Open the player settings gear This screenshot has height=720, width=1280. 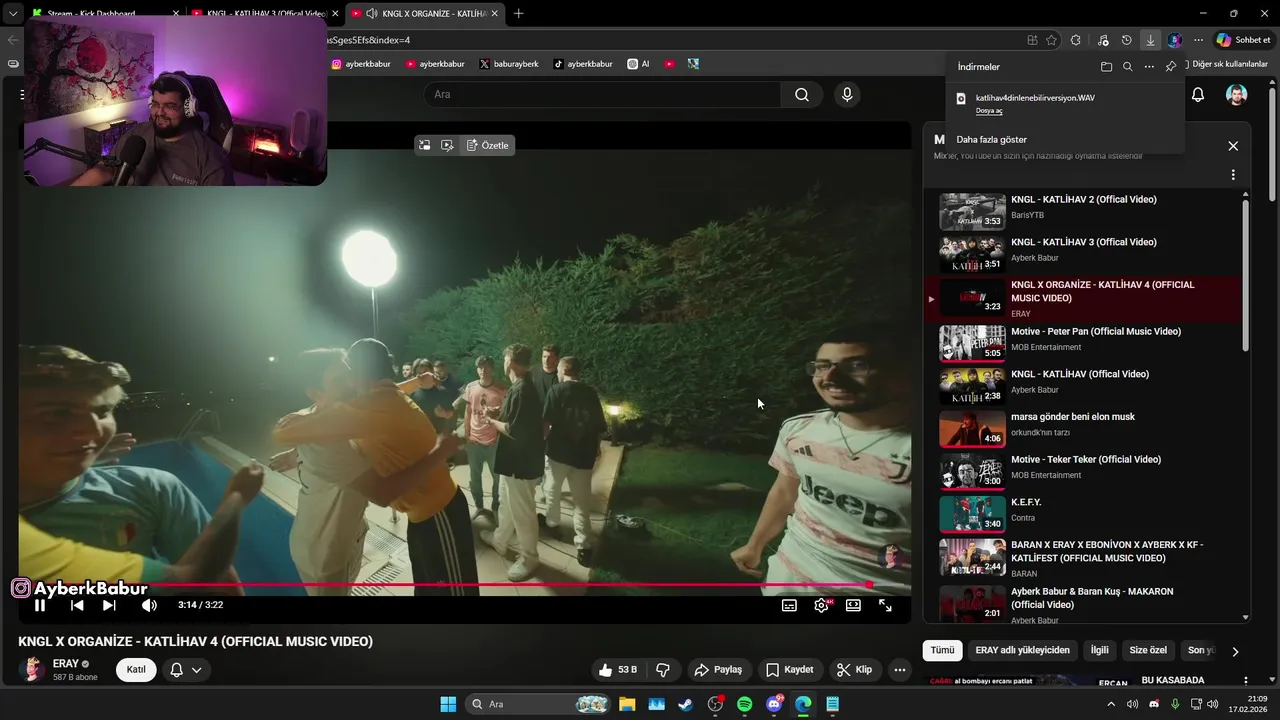pos(821,605)
